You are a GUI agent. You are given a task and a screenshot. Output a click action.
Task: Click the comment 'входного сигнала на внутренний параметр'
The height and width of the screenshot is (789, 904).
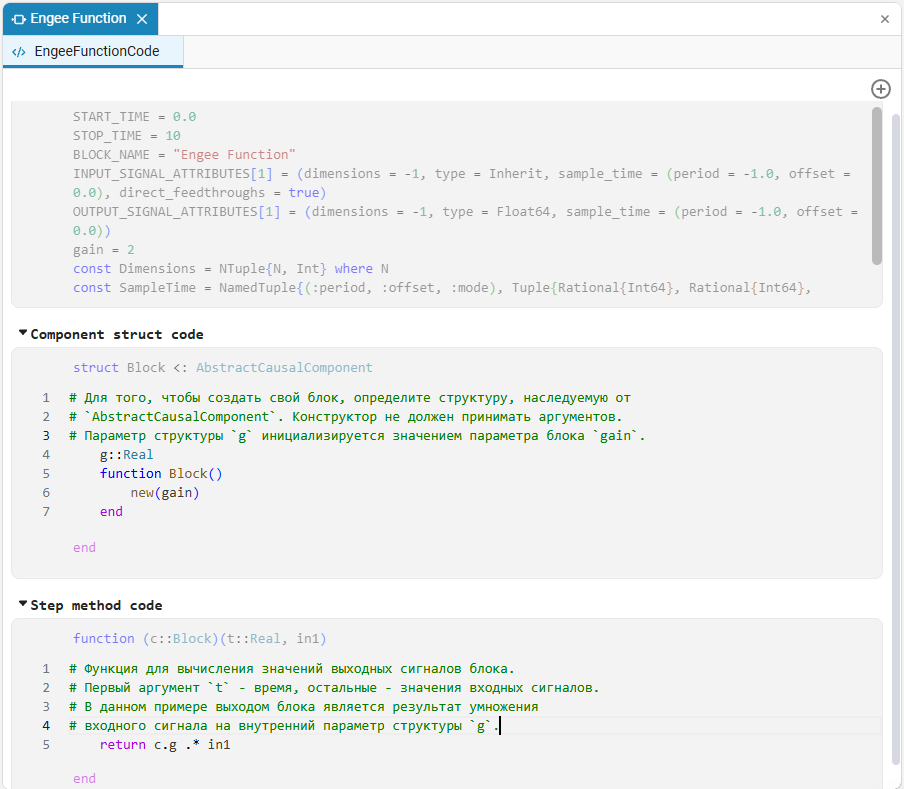[284, 726]
